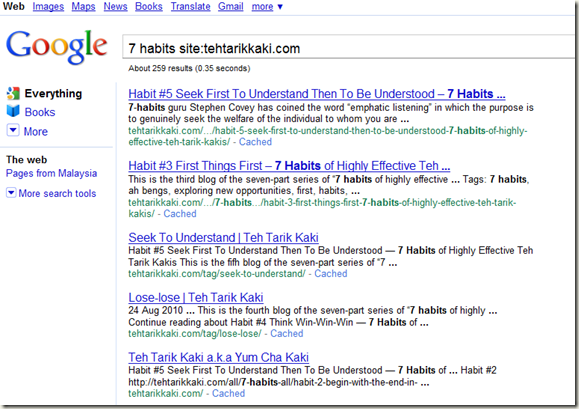Image resolution: width=579 pixels, height=409 pixels.
Task: Open the Maps link in the top bar
Action: pos(83,6)
